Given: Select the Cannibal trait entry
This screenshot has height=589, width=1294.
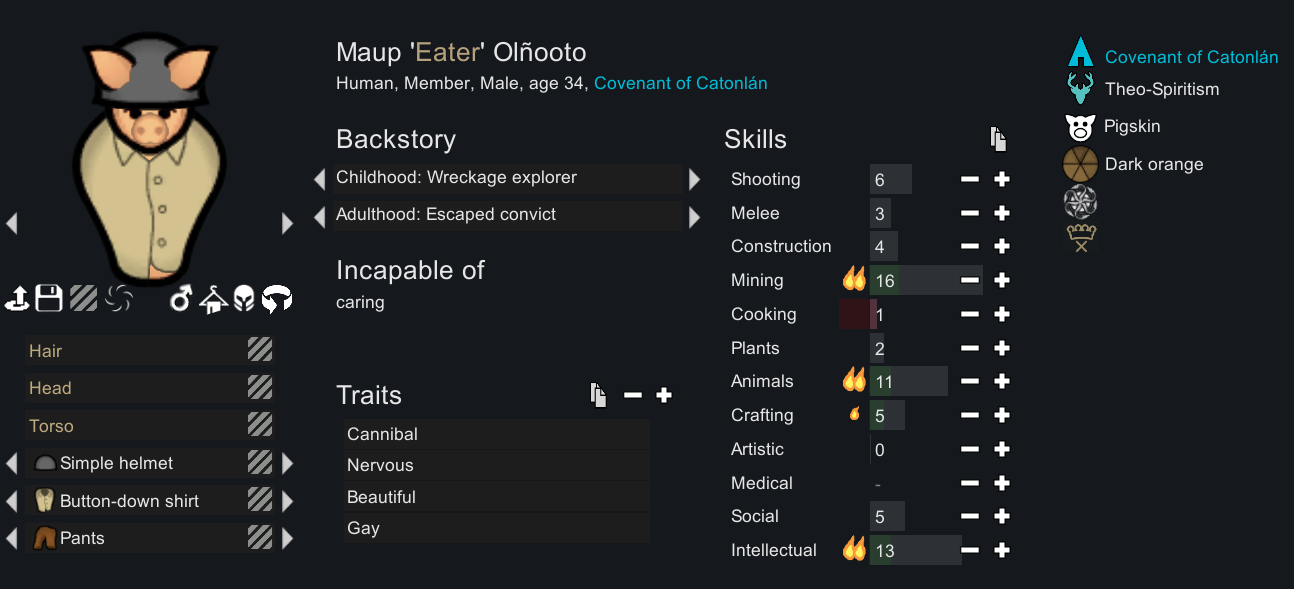Looking at the screenshot, I should point(495,434).
